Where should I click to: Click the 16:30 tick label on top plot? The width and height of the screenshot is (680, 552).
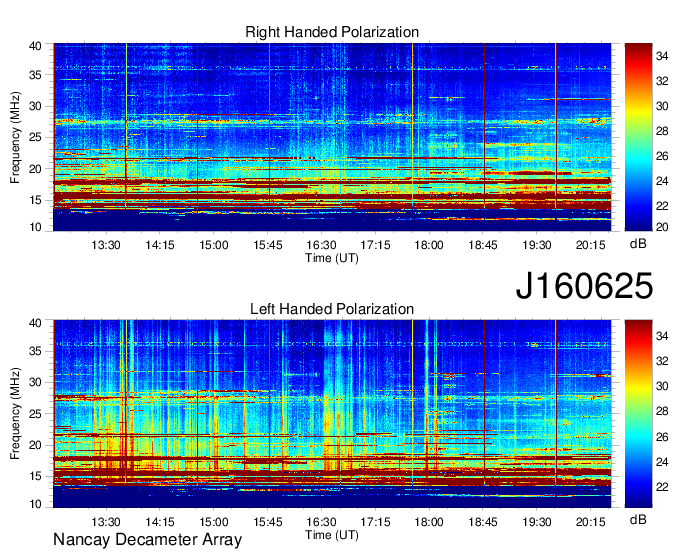[x=321, y=245]
